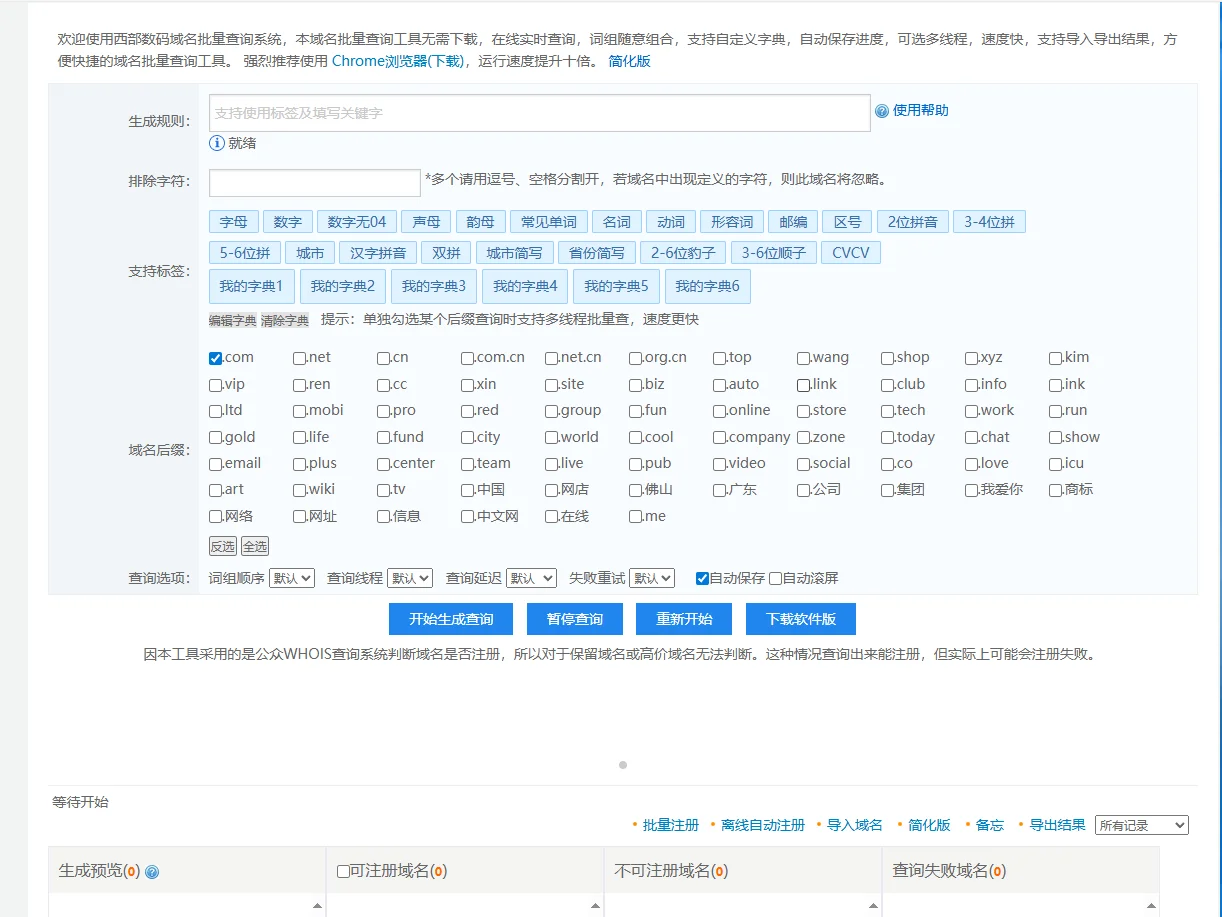Toggle the 自动保存 checkbox
Viewport: 1222px width, 917px height.
pos(702,578)
